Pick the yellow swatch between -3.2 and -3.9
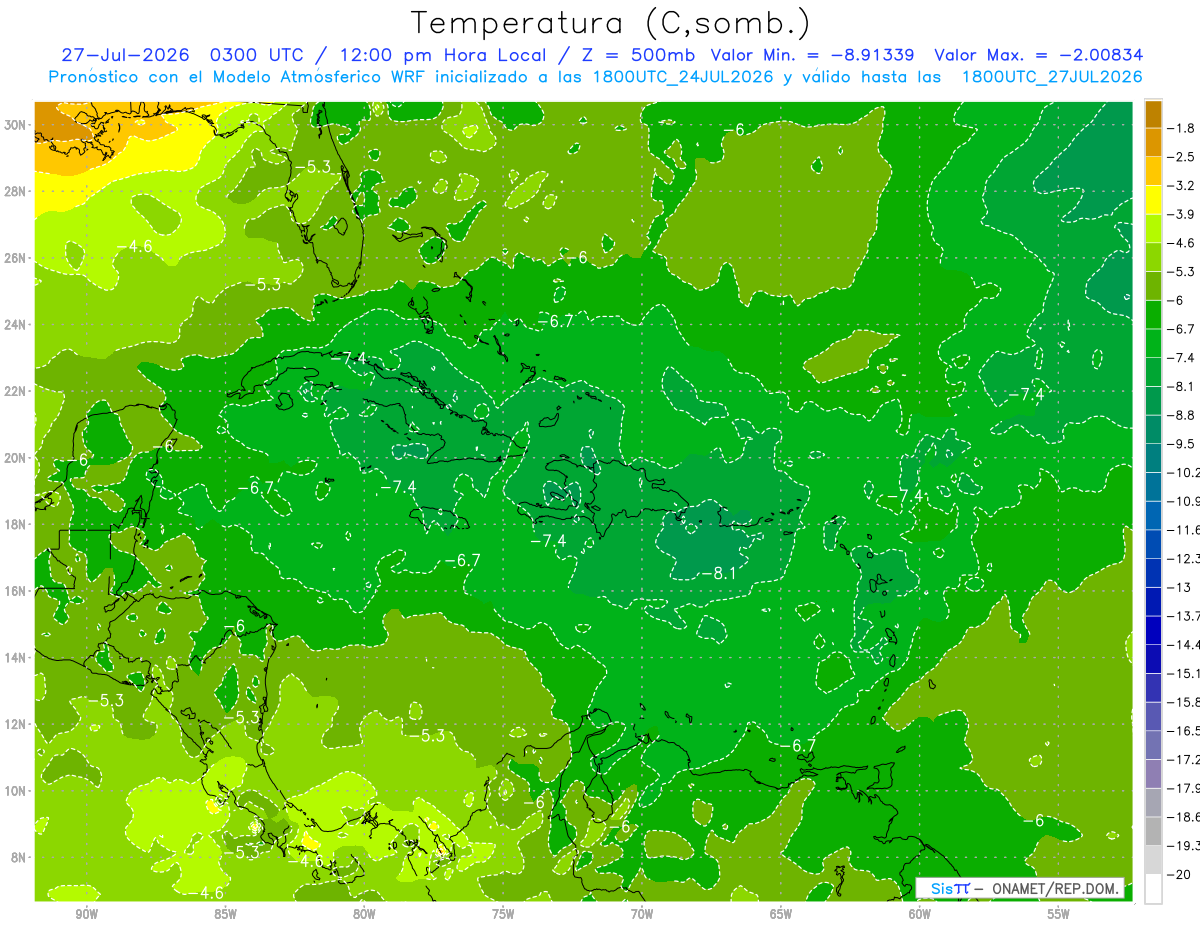Screen dimensions: 1200x927 [x=1153, y=200]
